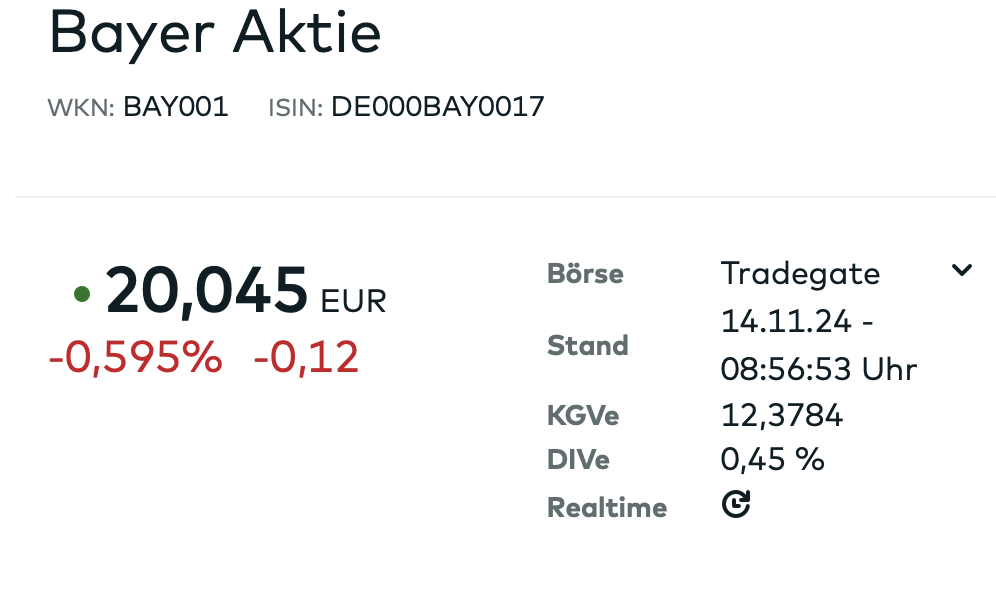Click the Börse label

pyautogui.click(x=585, y=273)
